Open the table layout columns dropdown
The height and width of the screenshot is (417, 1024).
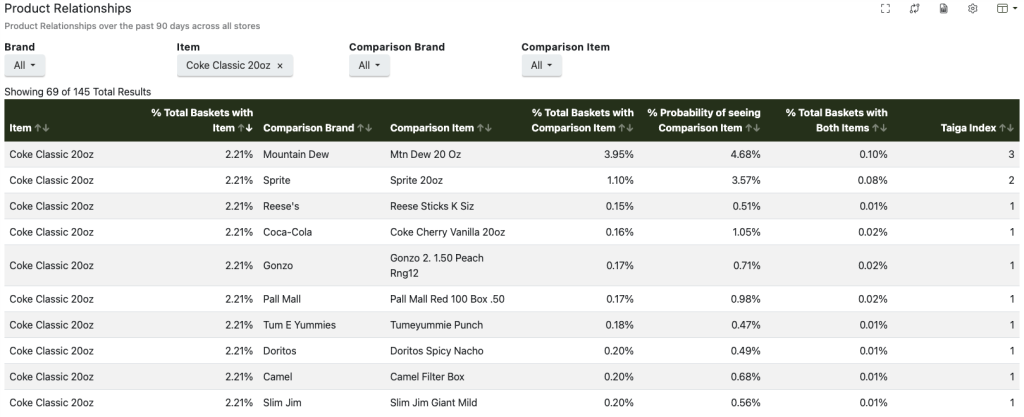point(1006,8)
